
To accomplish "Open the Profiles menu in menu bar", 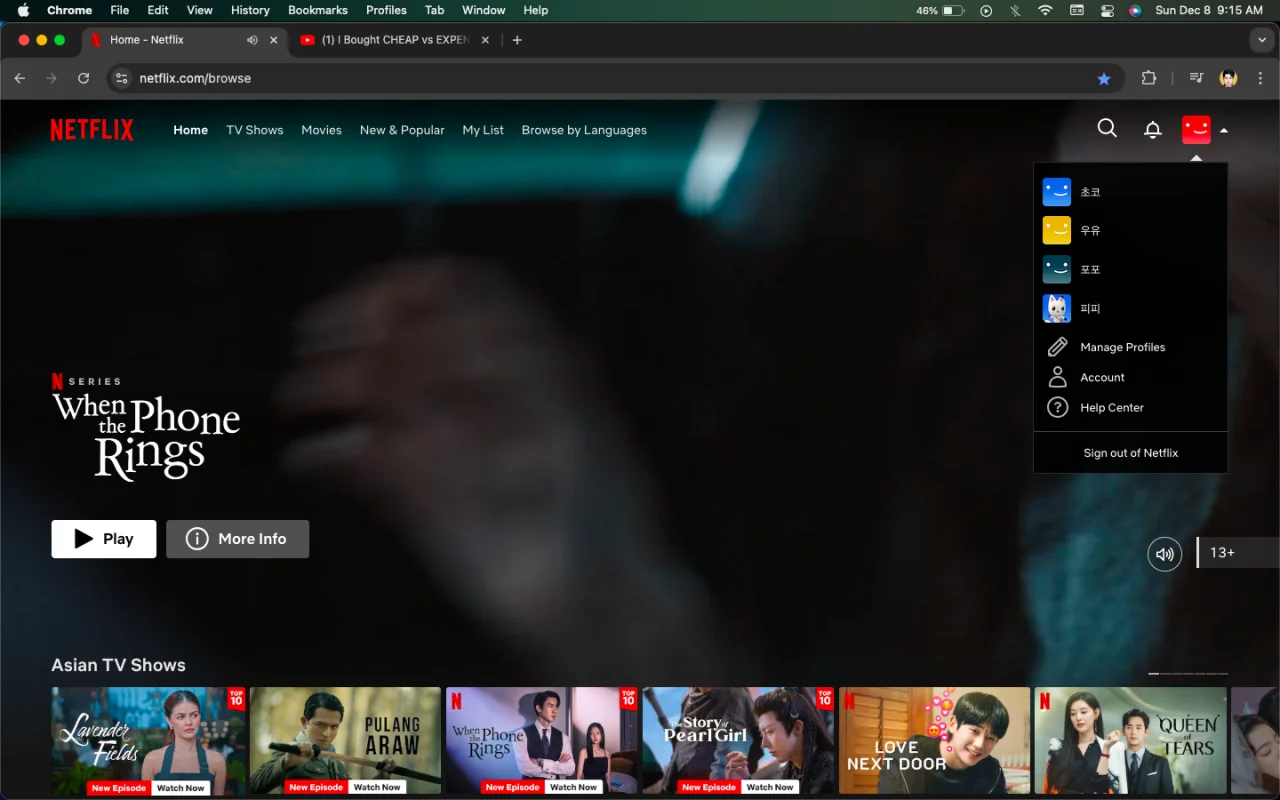I will [386, 10].
